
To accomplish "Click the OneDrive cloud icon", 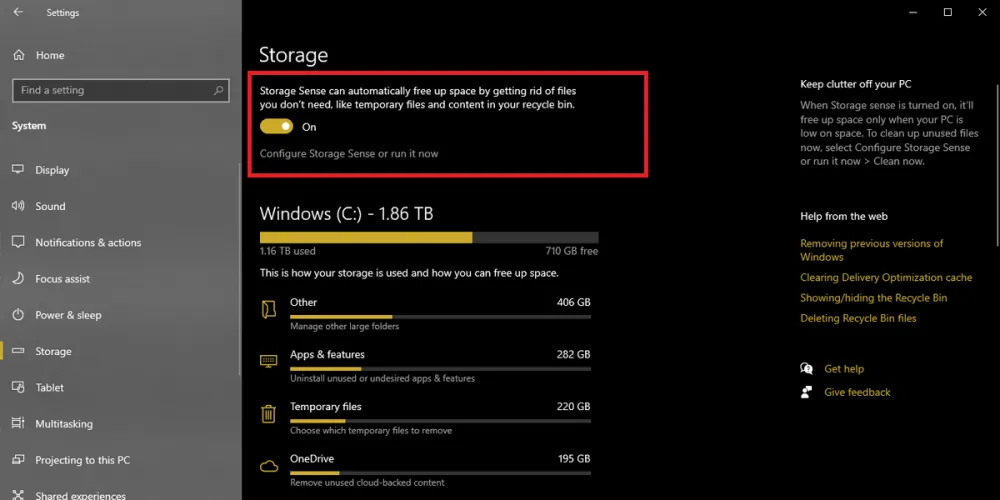I will point(268,466).
